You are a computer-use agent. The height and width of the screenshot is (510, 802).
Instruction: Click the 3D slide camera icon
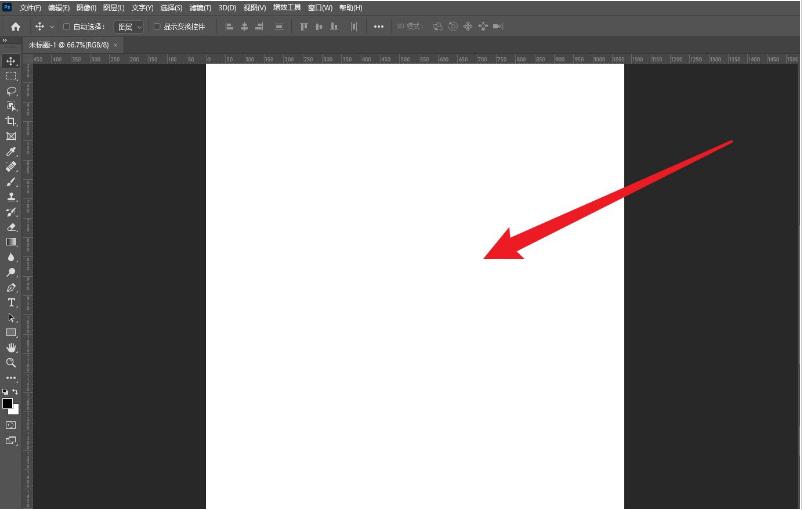pos(483,27)
